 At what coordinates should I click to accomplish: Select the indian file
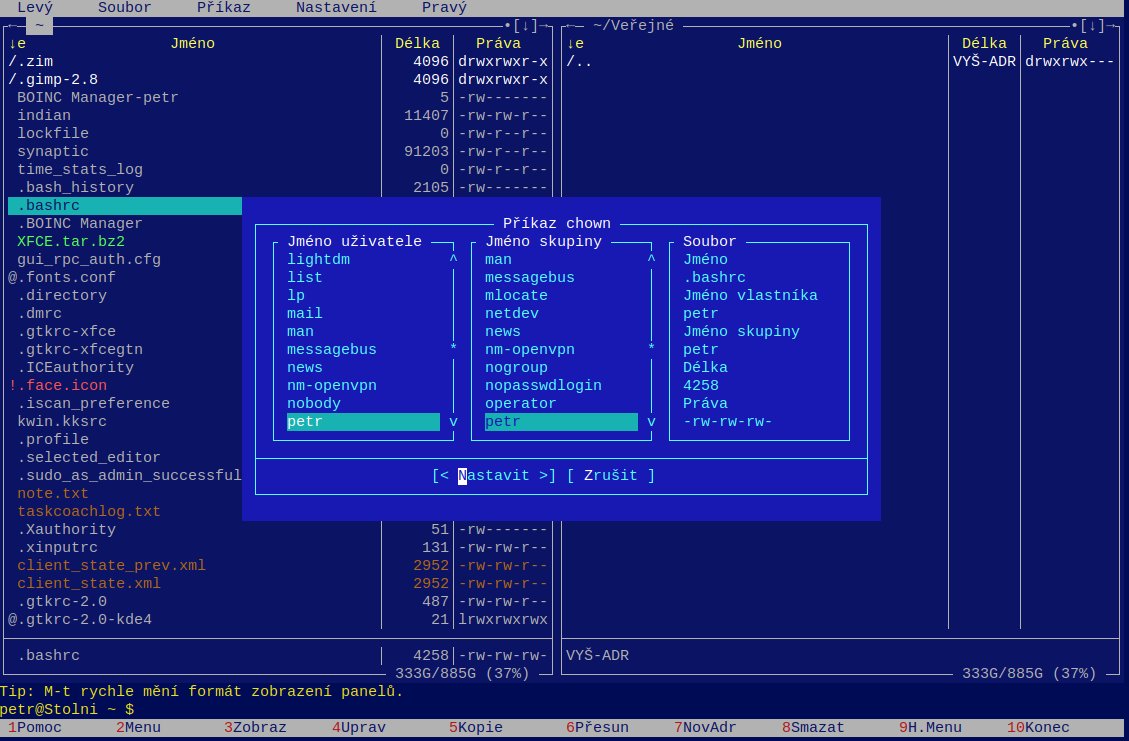[43, 115]
